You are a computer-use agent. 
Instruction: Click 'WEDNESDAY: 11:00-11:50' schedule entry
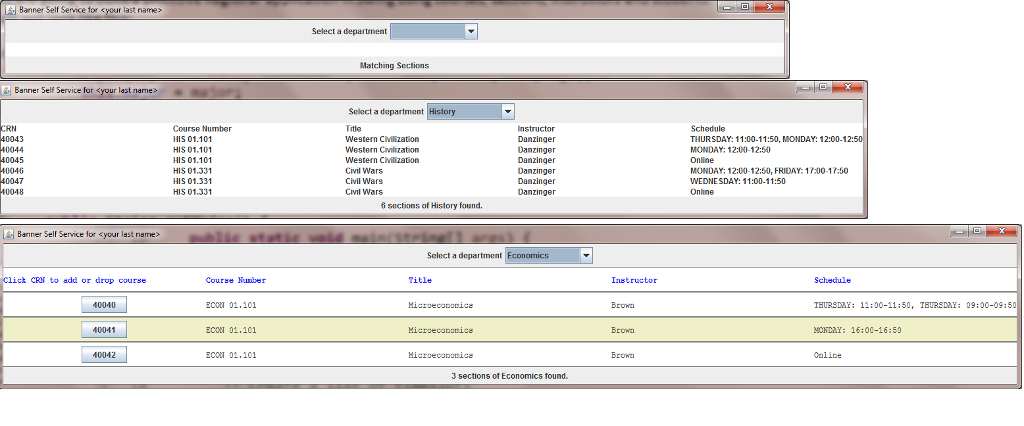tap(738, 181)
